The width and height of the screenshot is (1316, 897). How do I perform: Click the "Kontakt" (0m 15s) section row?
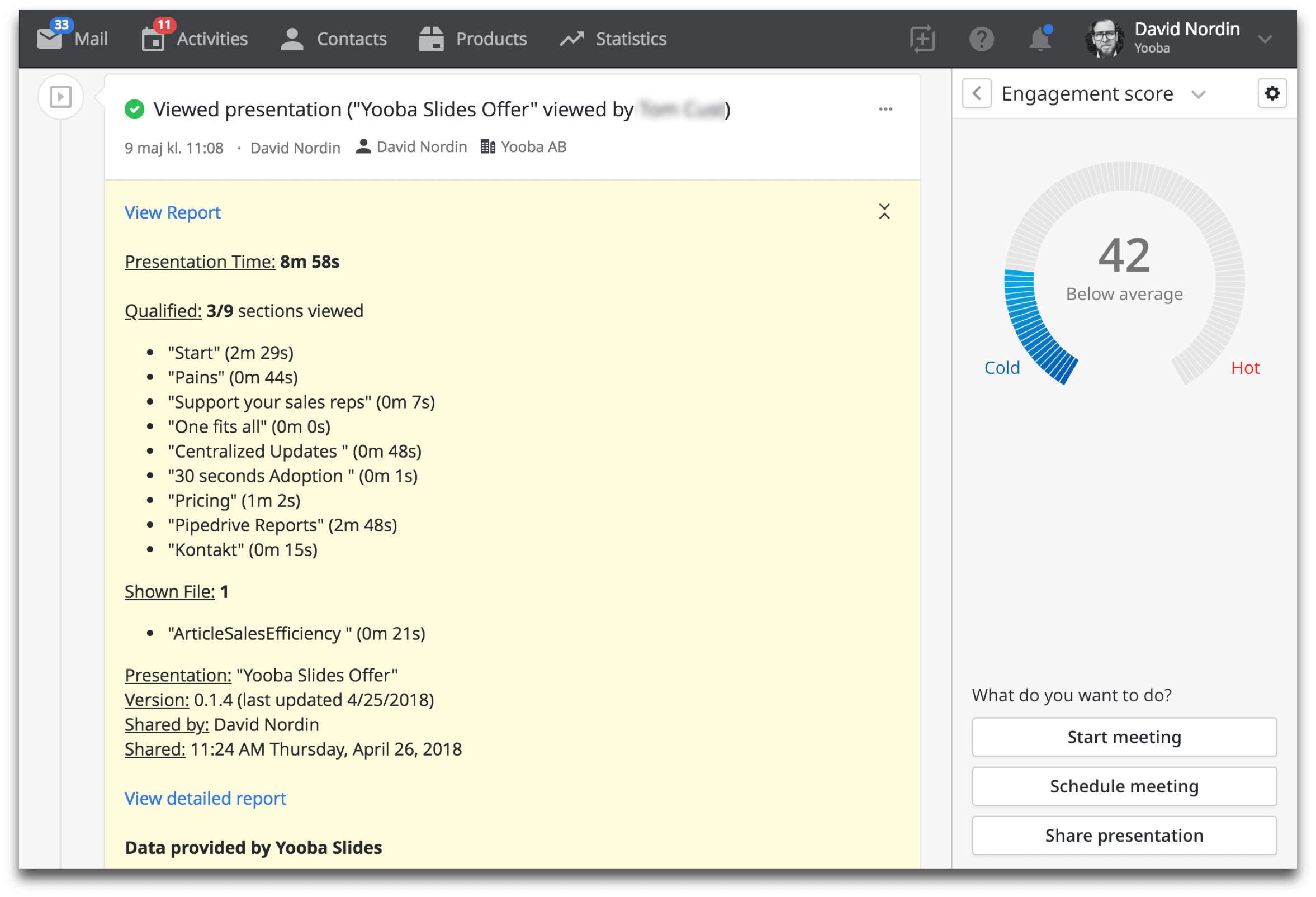[x=243, y=550]
